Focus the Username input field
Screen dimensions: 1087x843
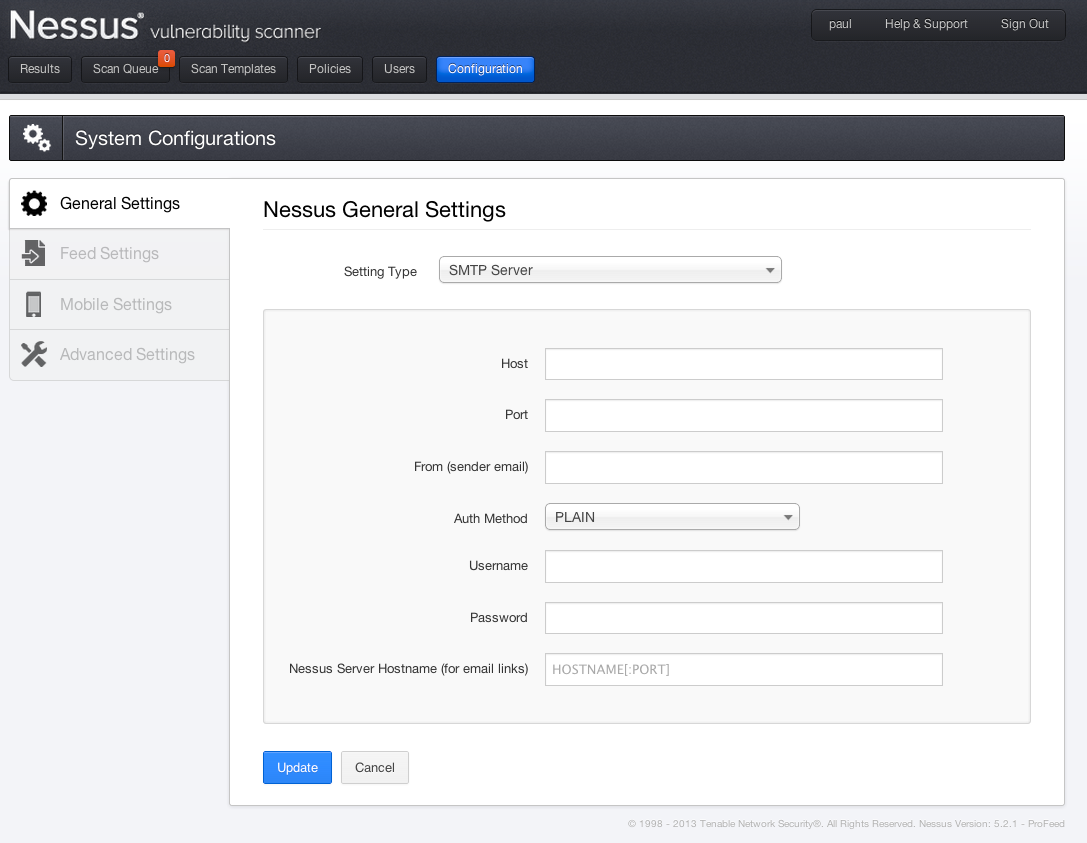click(743, 566)
